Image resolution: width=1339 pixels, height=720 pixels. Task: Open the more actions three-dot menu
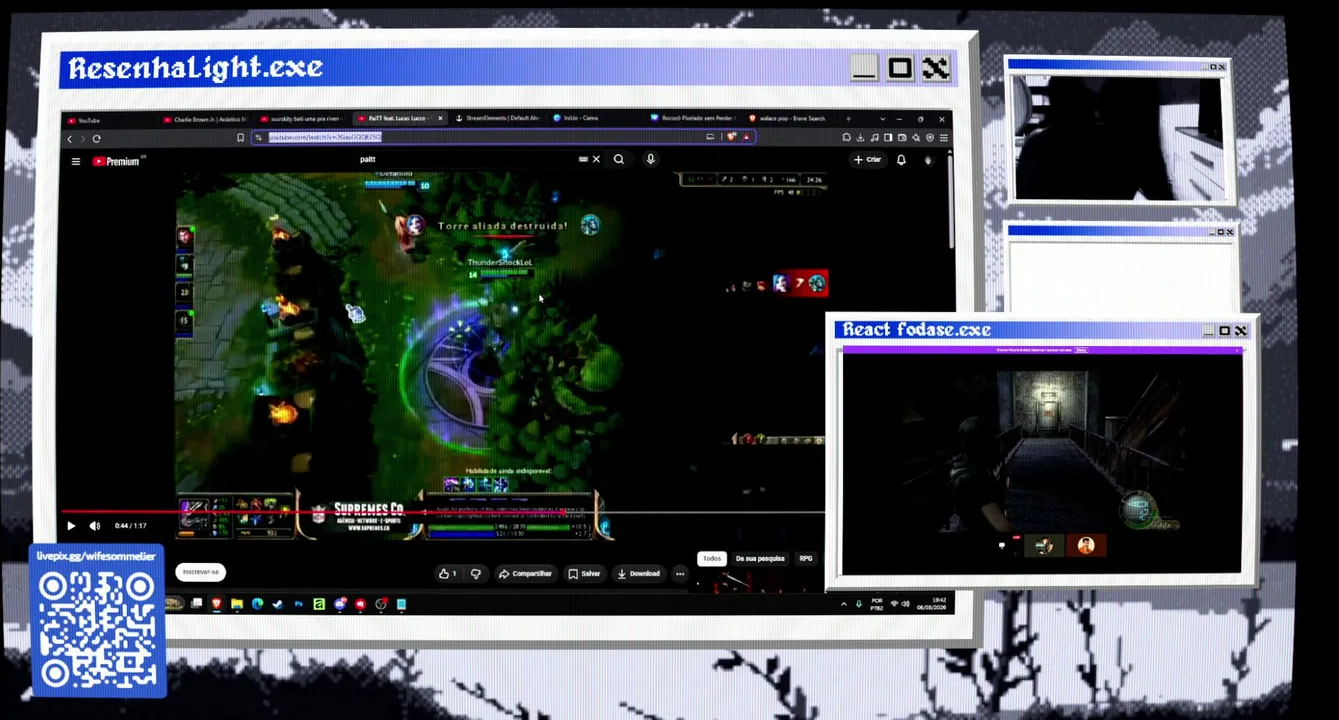[x=680, y=573]
